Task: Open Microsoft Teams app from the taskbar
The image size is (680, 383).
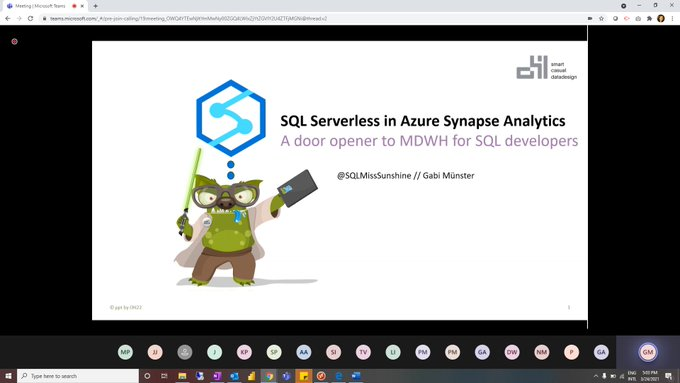Action: pyautogui.click(x=286, y=376)
